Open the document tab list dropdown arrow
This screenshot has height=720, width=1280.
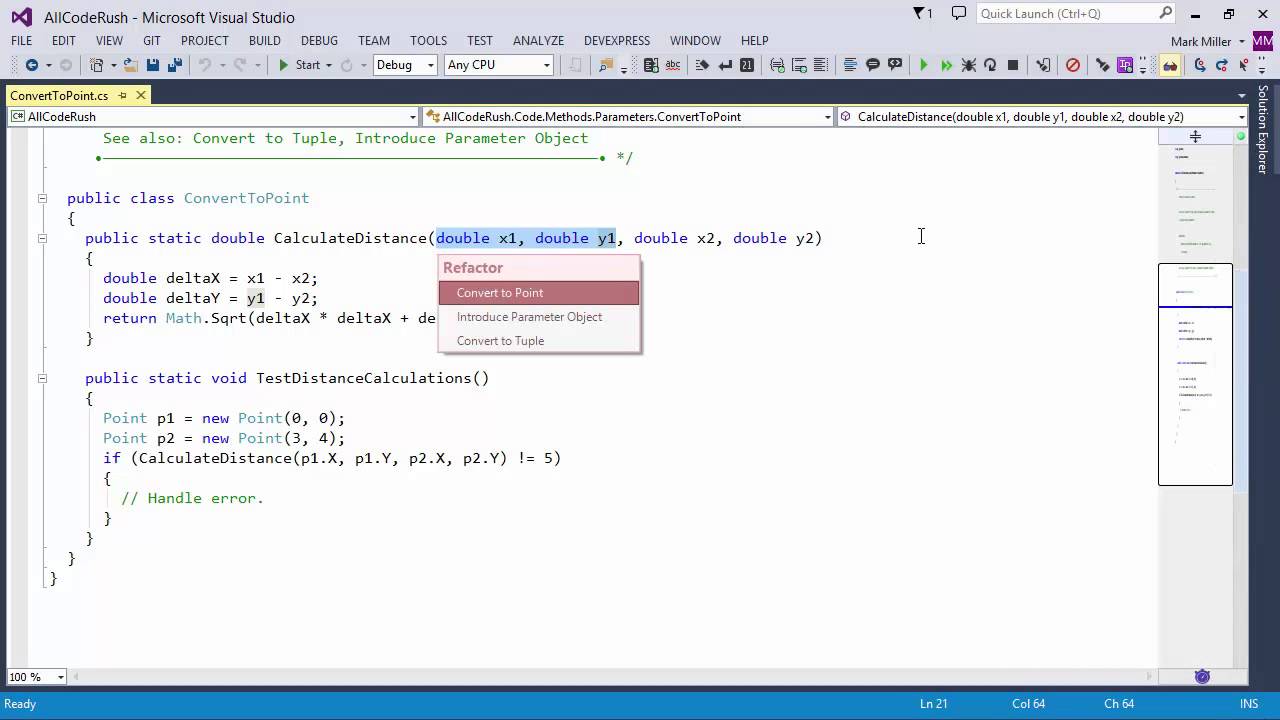click(x=1242, y=96)
